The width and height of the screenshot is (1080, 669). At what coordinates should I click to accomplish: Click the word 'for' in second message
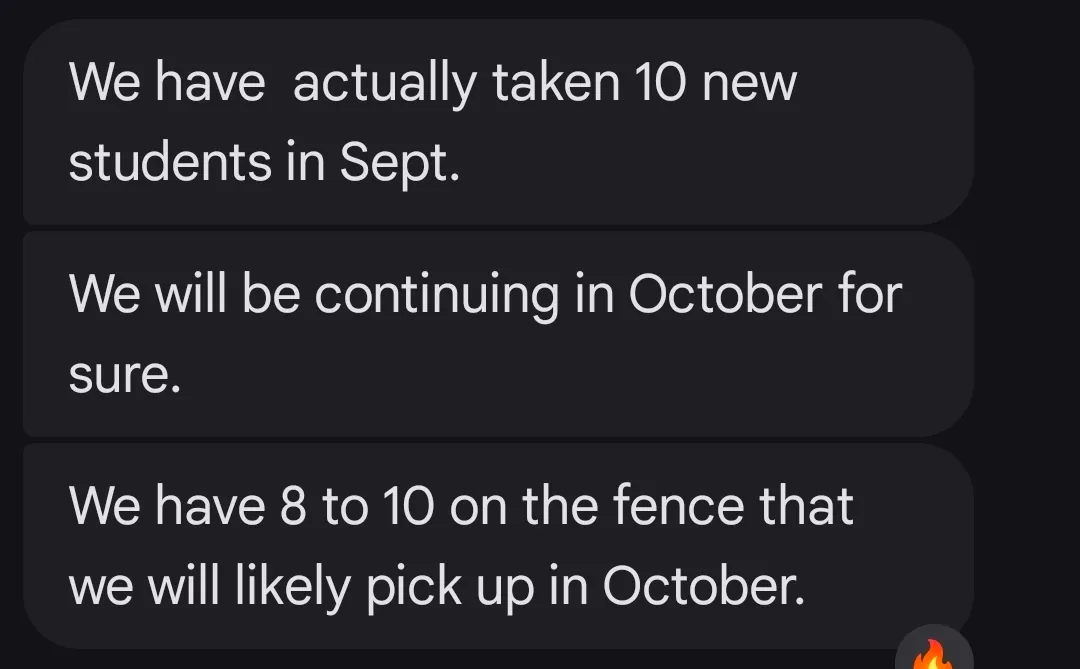[x=869, y=294]
